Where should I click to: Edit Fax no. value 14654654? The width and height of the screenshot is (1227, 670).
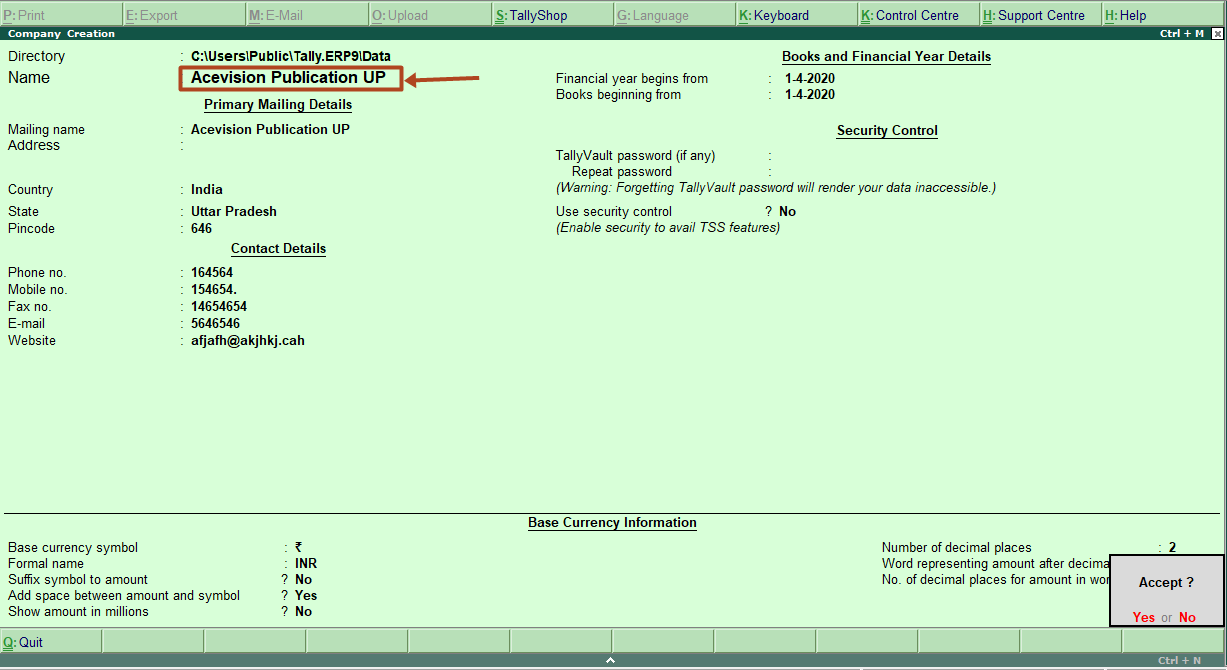[x=219, y=307]
